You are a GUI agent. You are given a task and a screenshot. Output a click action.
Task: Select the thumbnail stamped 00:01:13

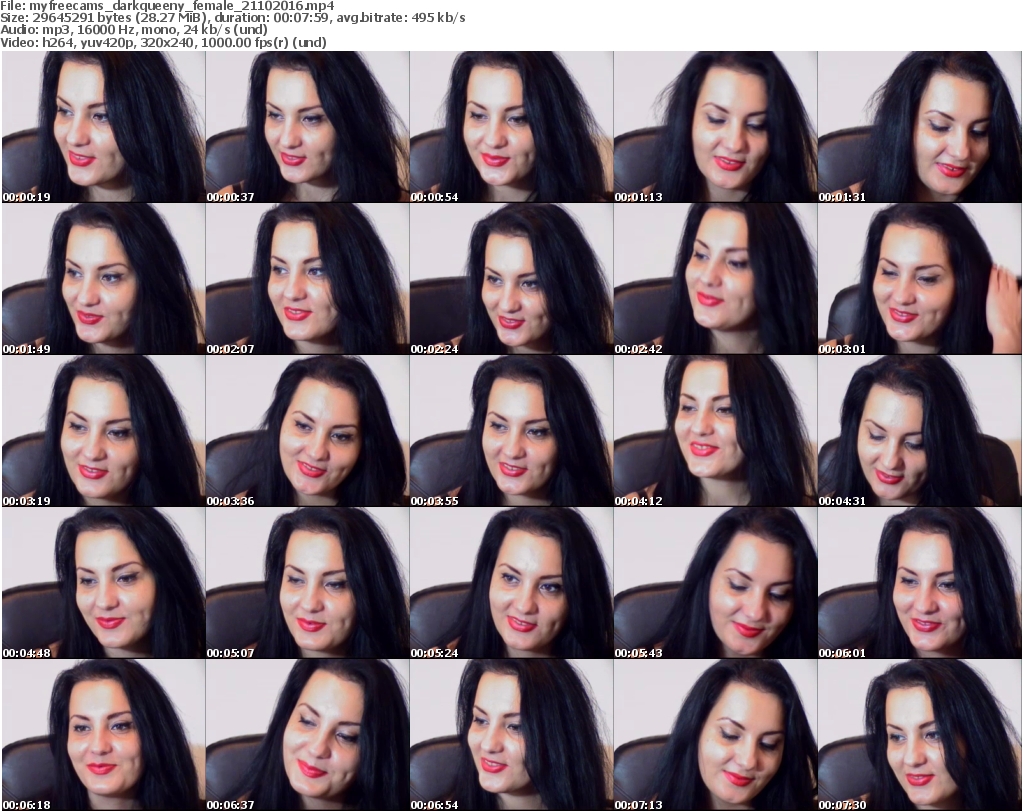pyautogui.click(x=715, y=127)
